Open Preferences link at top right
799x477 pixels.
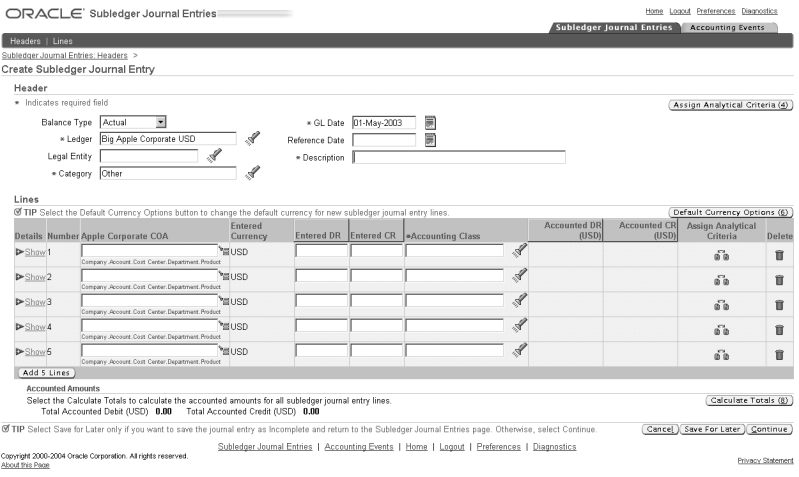click(716, 11)
